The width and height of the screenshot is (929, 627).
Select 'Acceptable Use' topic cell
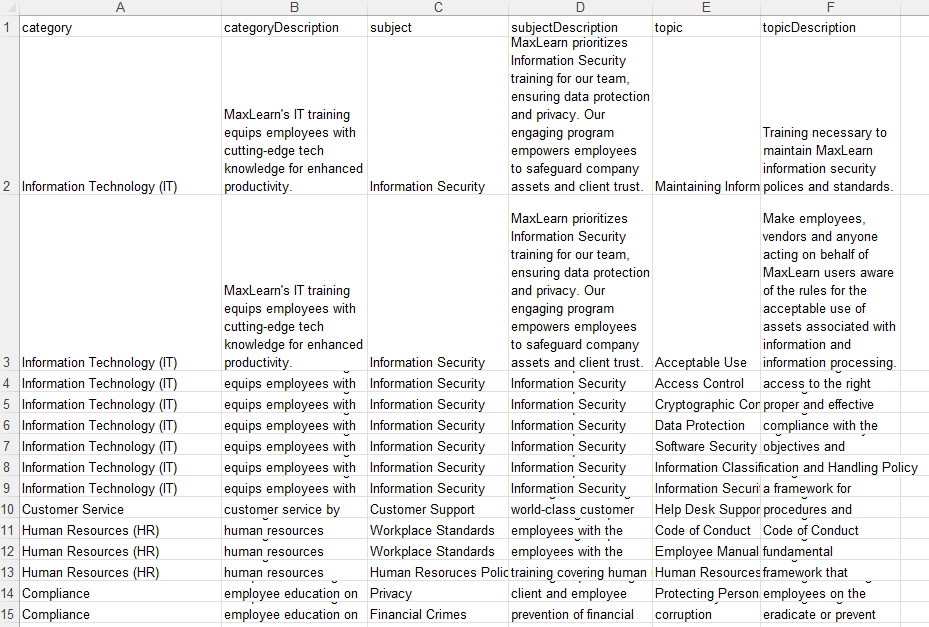[706, 283]
